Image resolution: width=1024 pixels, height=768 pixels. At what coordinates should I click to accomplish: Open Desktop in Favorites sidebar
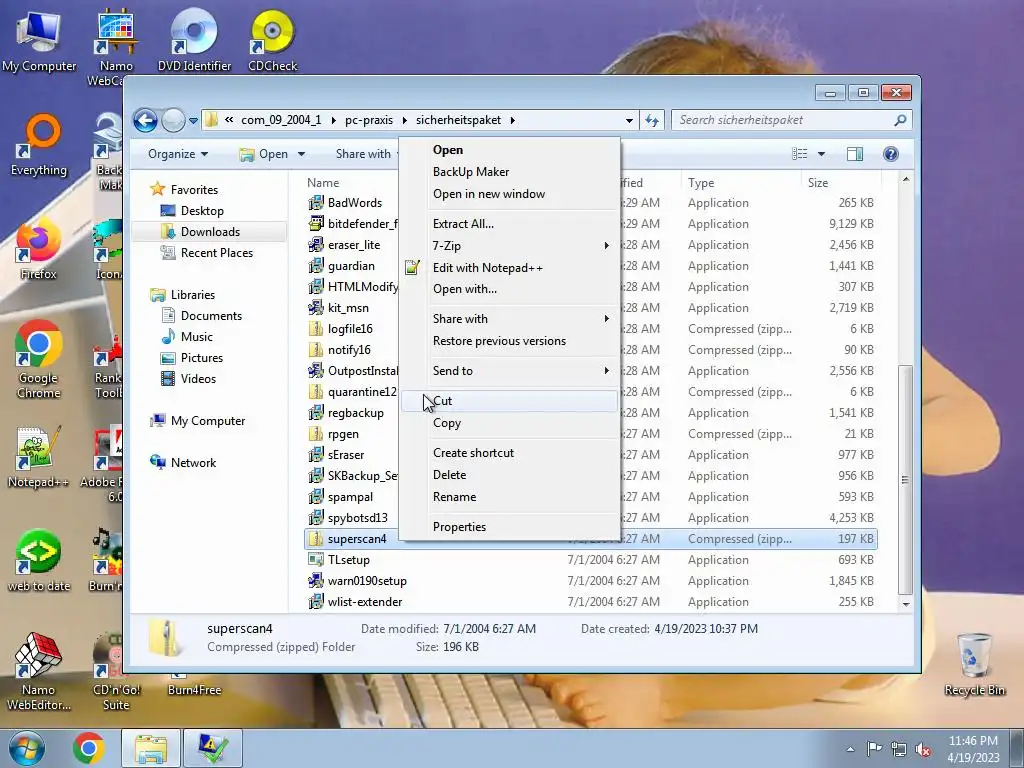tap(202, 211)
